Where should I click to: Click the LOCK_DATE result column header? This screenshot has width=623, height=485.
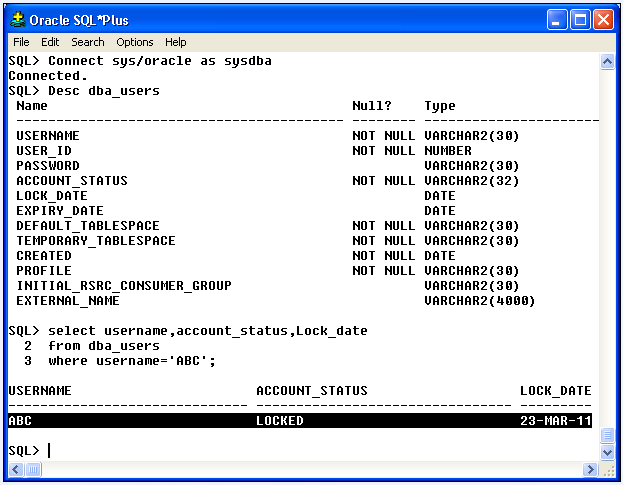(556, 390)
